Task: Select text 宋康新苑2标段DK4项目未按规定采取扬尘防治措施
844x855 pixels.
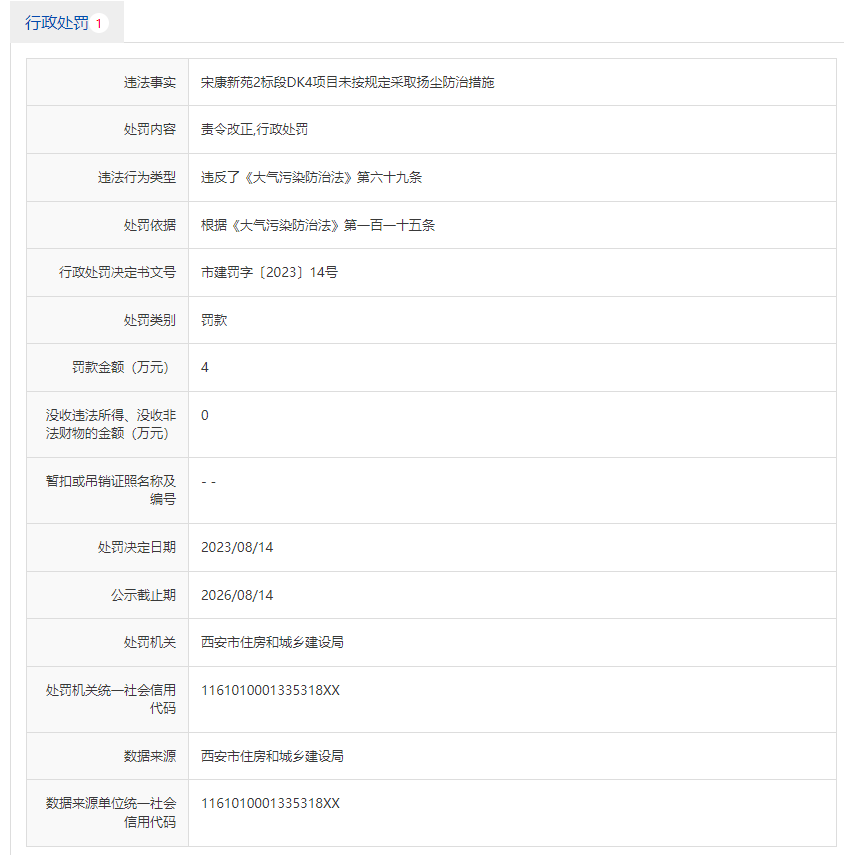Action: [x=347, y=82]
